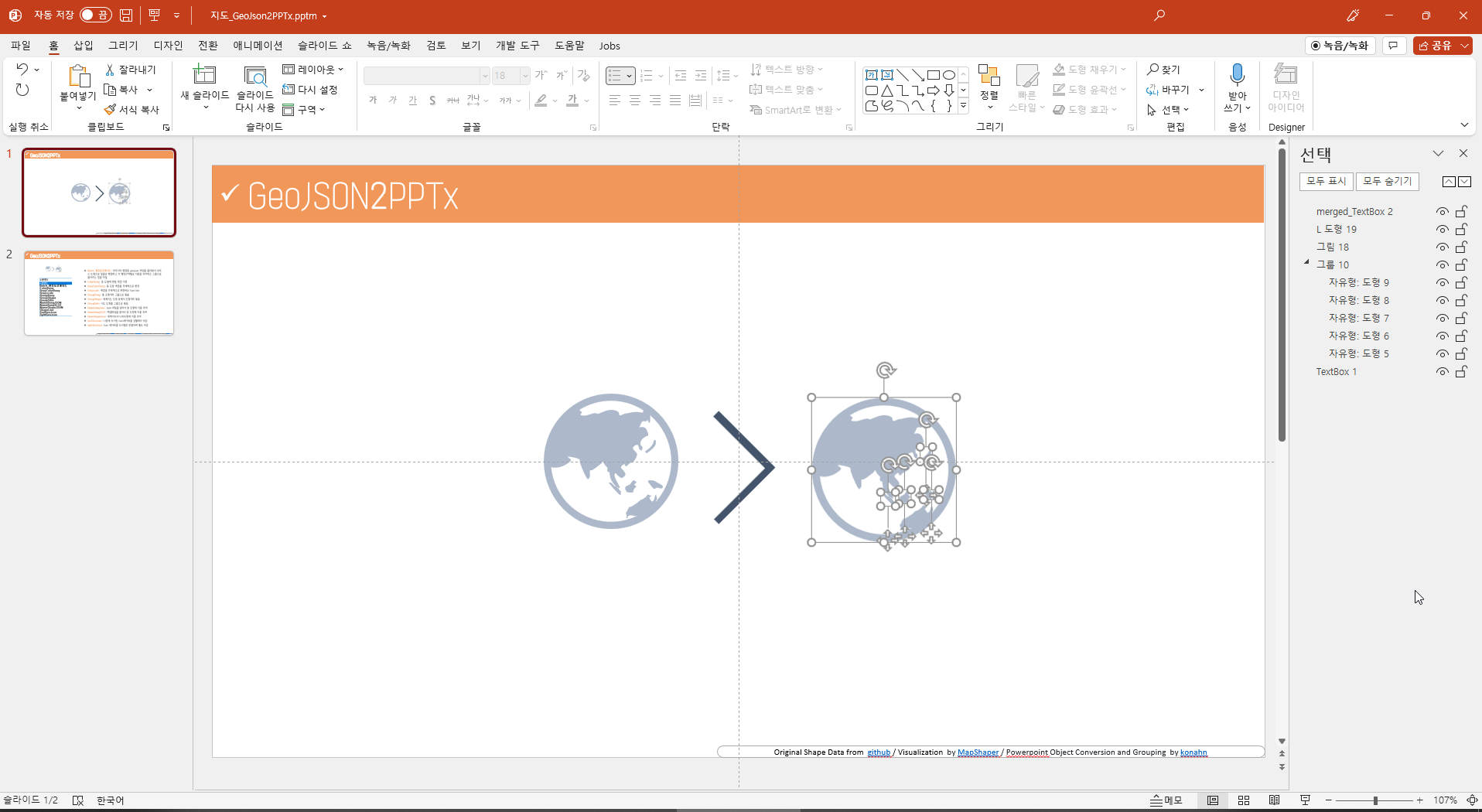Open the Jobs tab
1482x812 pixels.
coord(610,46)
